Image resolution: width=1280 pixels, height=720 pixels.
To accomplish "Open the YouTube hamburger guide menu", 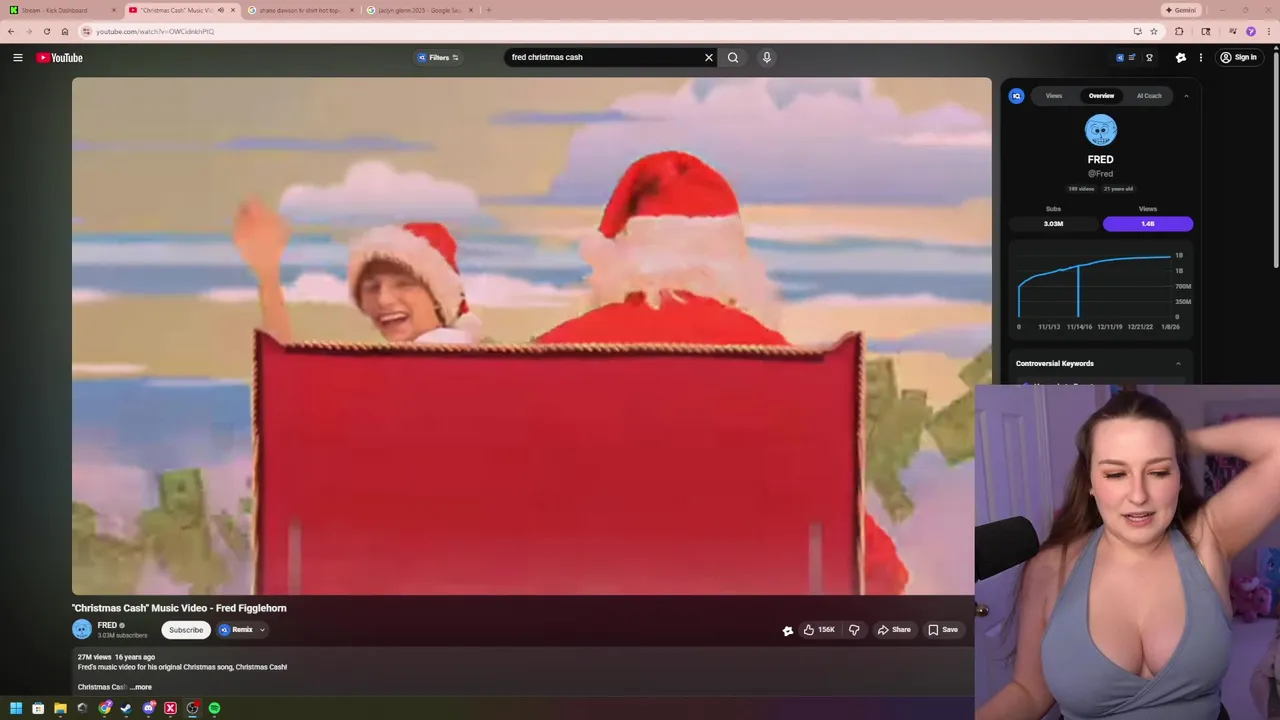I will [x=18, y=57].
